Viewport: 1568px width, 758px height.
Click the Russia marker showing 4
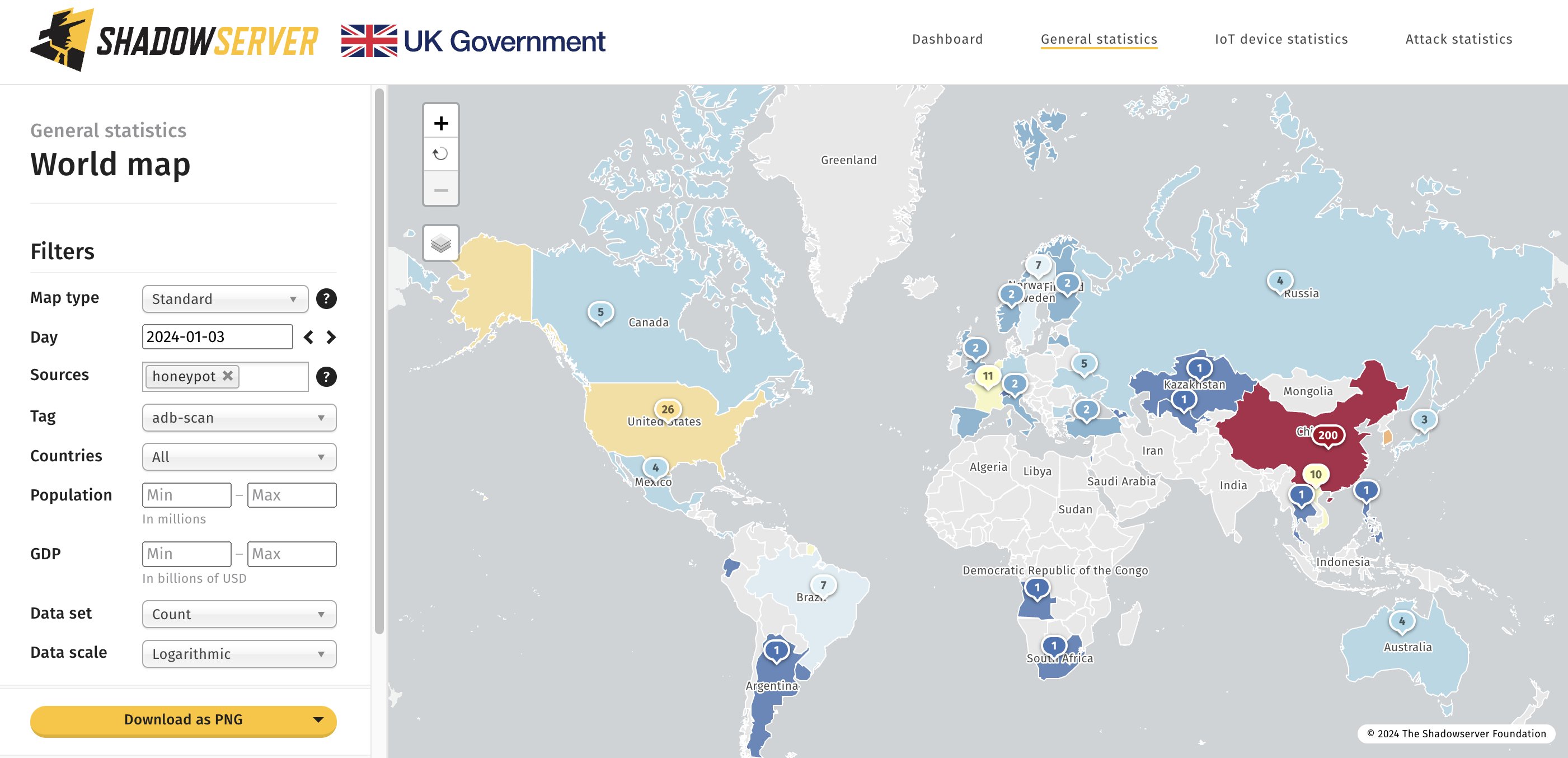[x=1279, y=282]
